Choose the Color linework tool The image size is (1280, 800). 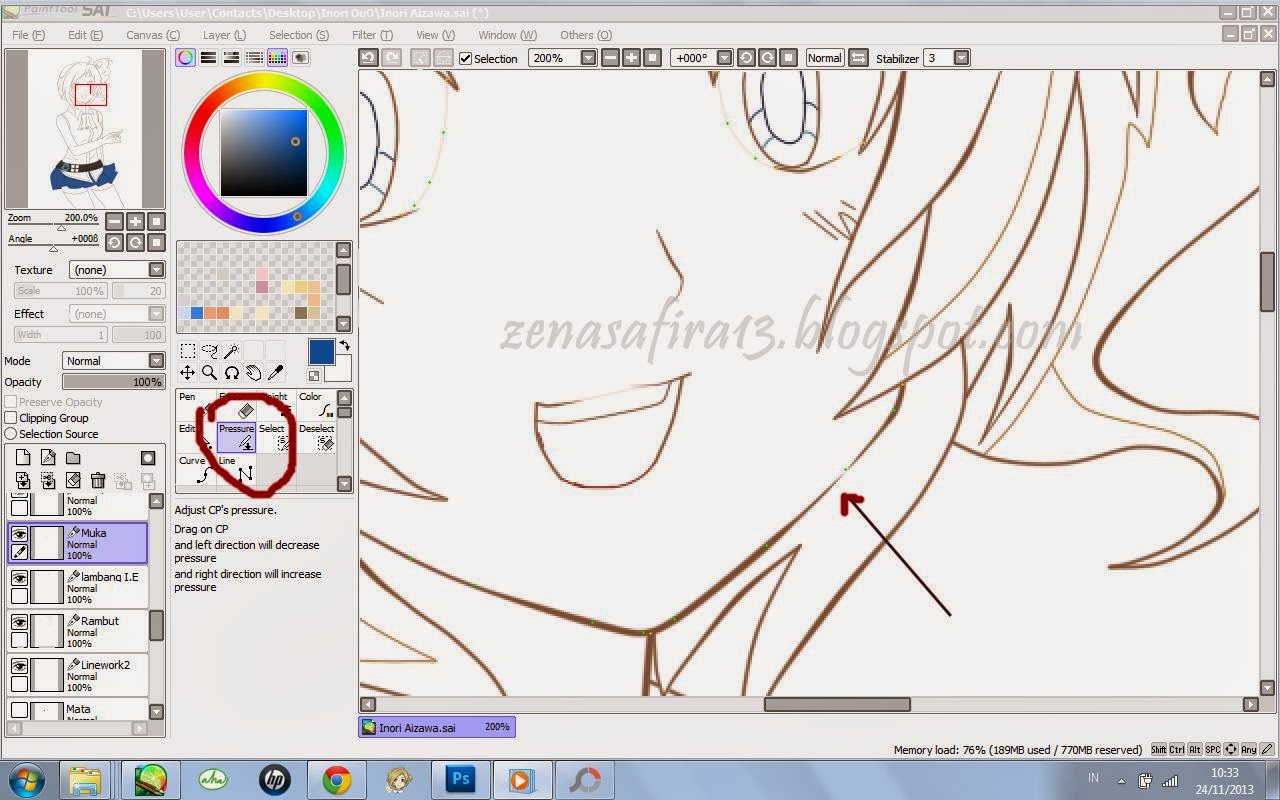click(316, 405)
